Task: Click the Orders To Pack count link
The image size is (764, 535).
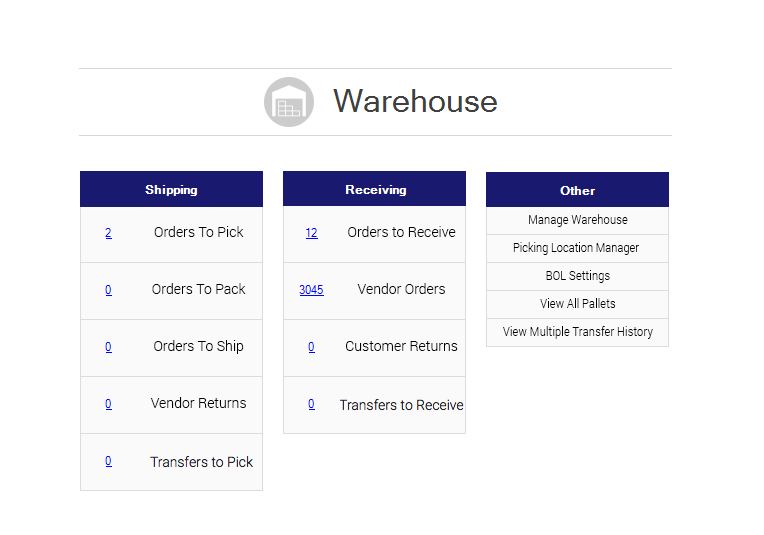Action: [x=108, y=290]
